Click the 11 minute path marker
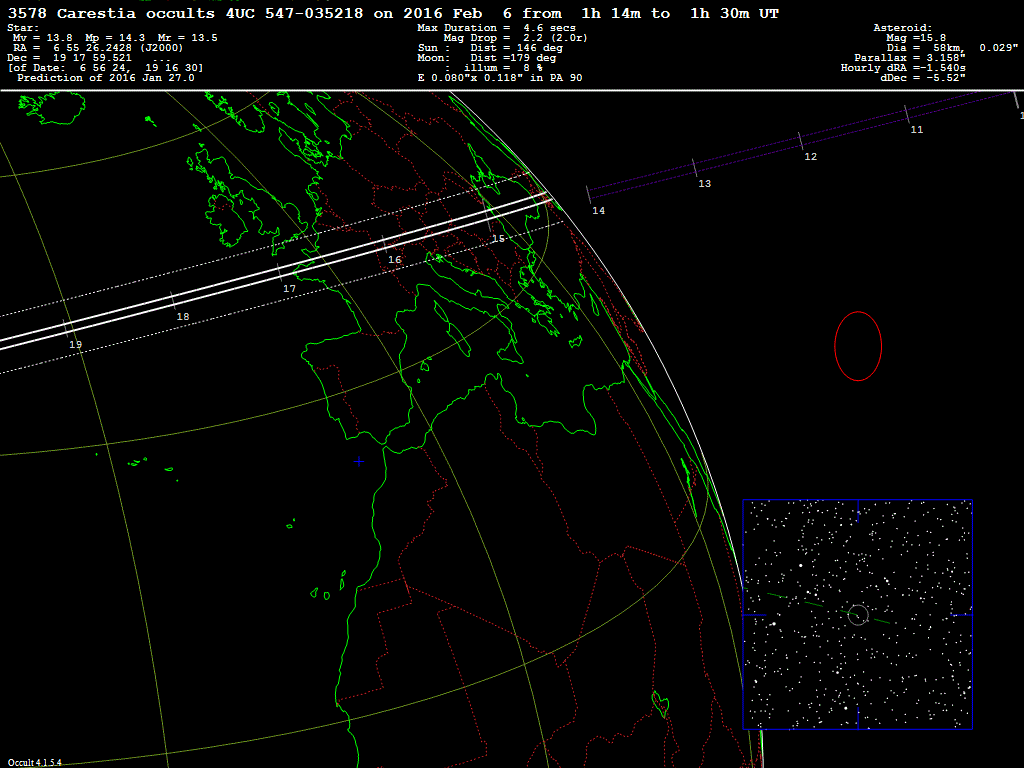 pyautogui.click(x=916, y=130)
